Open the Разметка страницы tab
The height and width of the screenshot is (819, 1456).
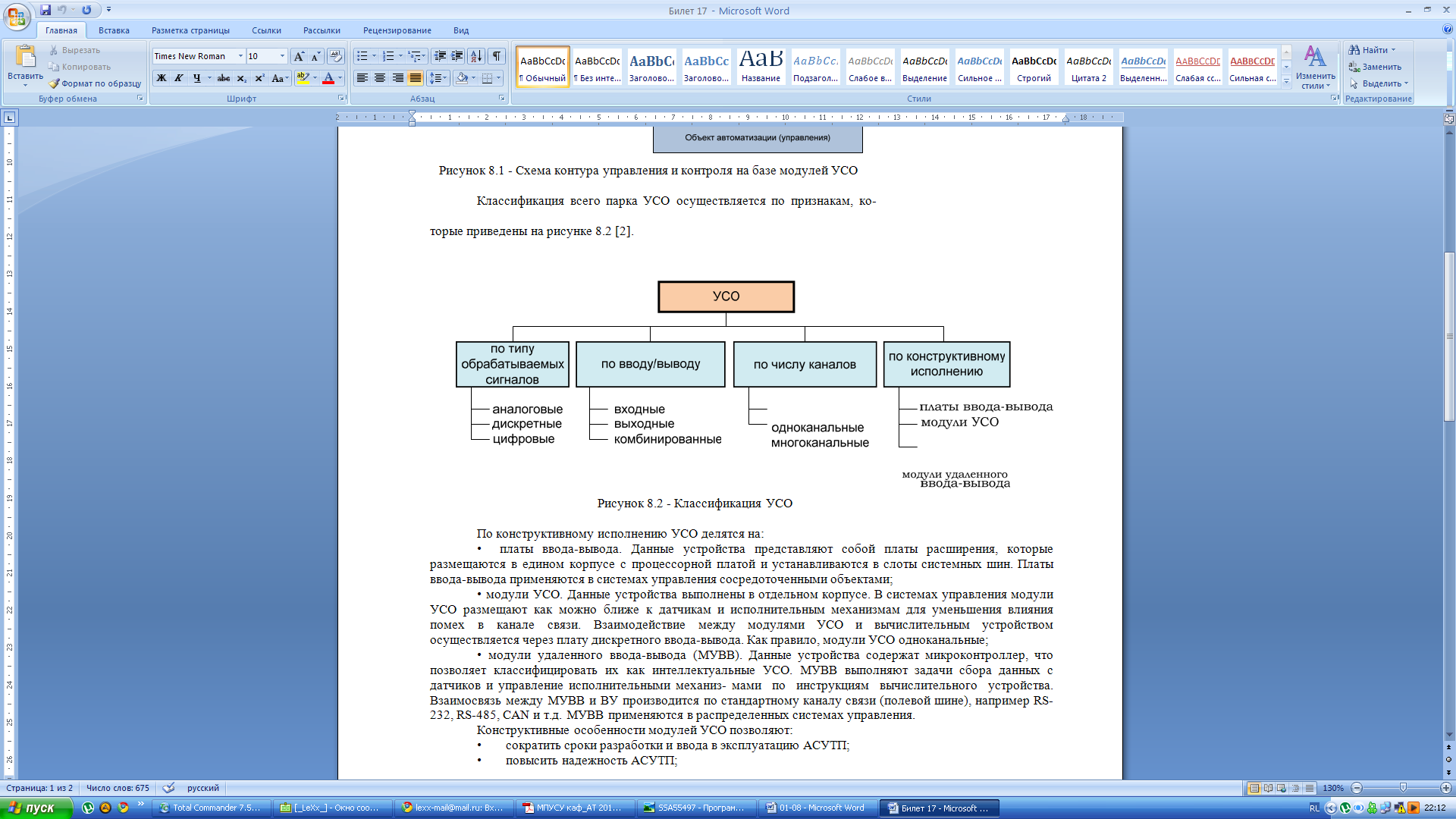point(190,30)
